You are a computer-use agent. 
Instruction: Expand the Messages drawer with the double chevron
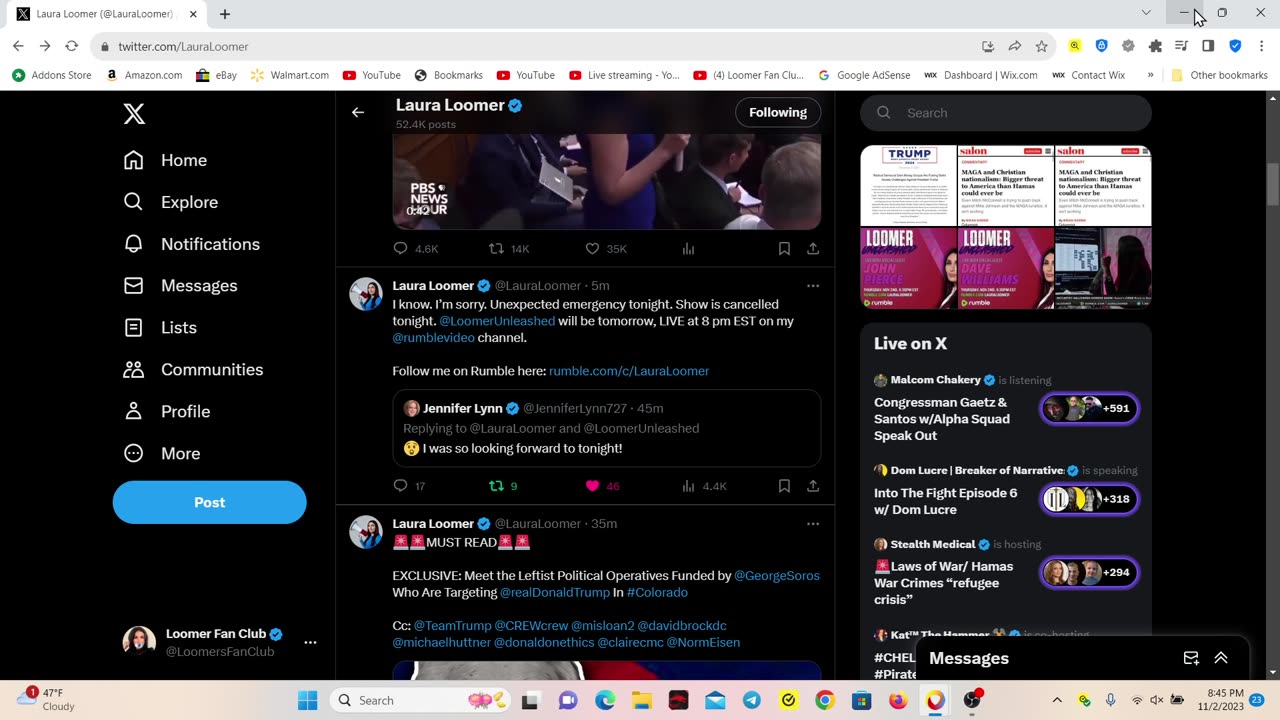coord(1221,658)
